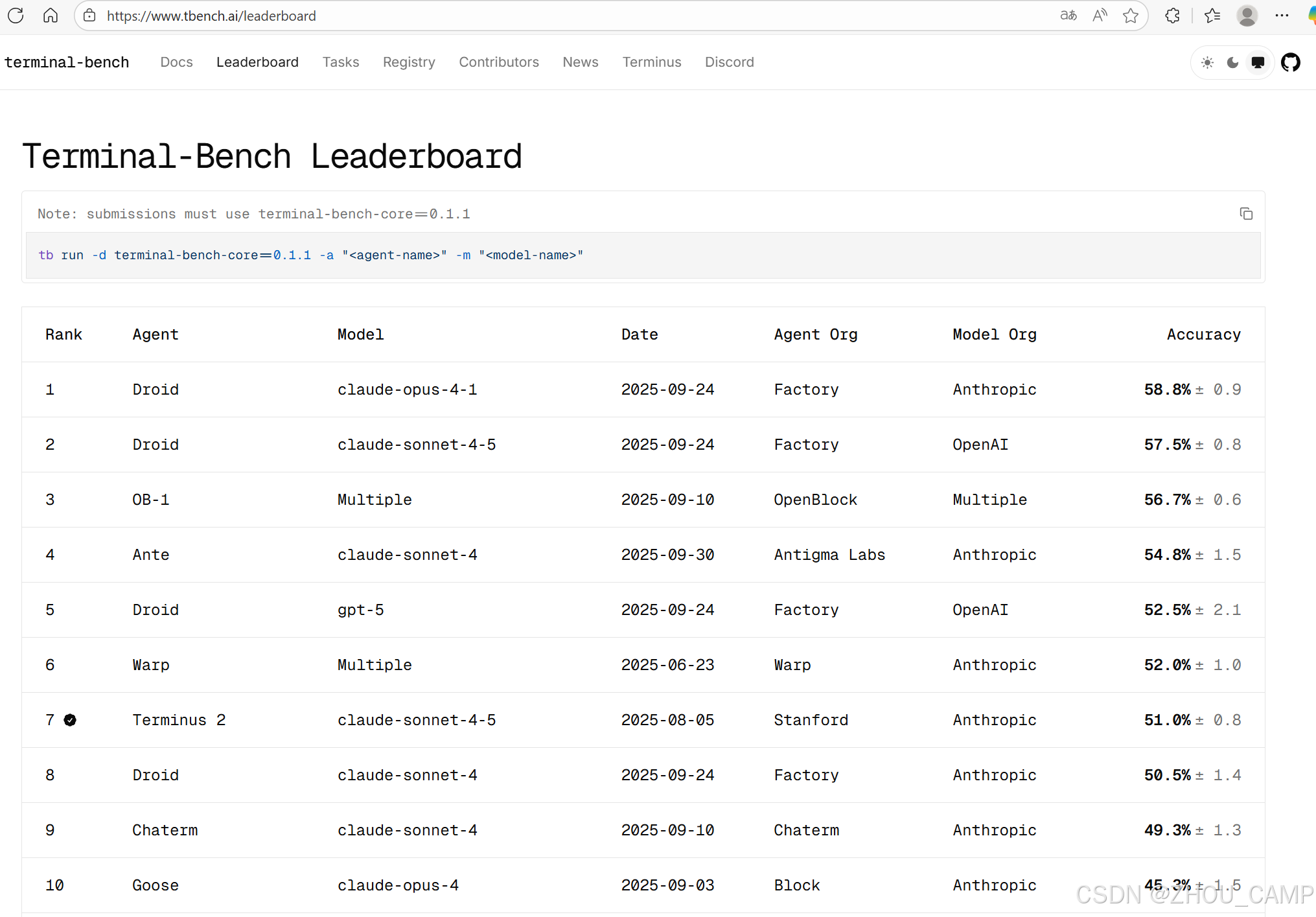Open the Discord link
Image resolution: width=1316 pixels, height=917 pixels.
729,62
